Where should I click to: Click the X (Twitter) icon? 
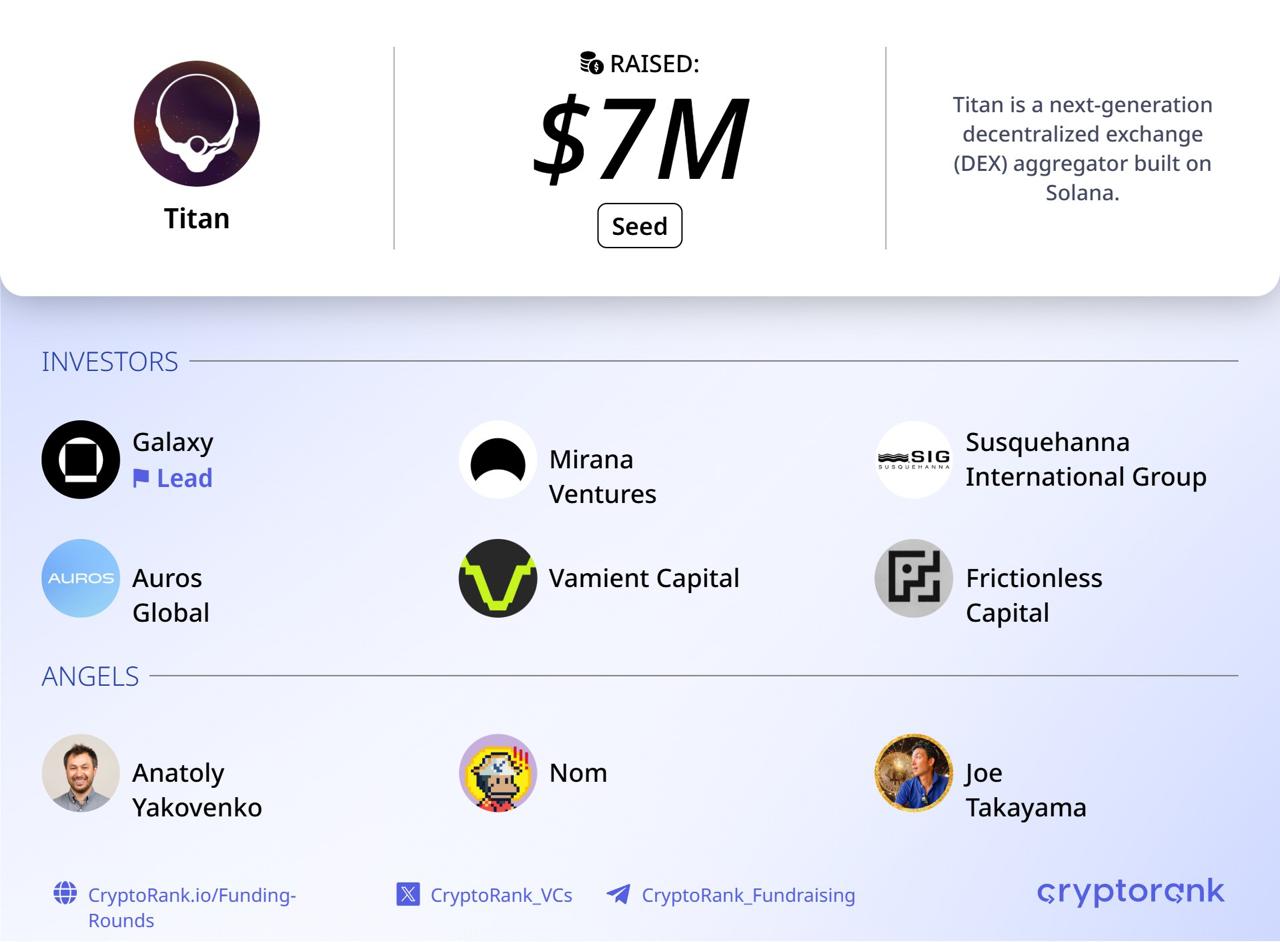(x=408, y=894)
